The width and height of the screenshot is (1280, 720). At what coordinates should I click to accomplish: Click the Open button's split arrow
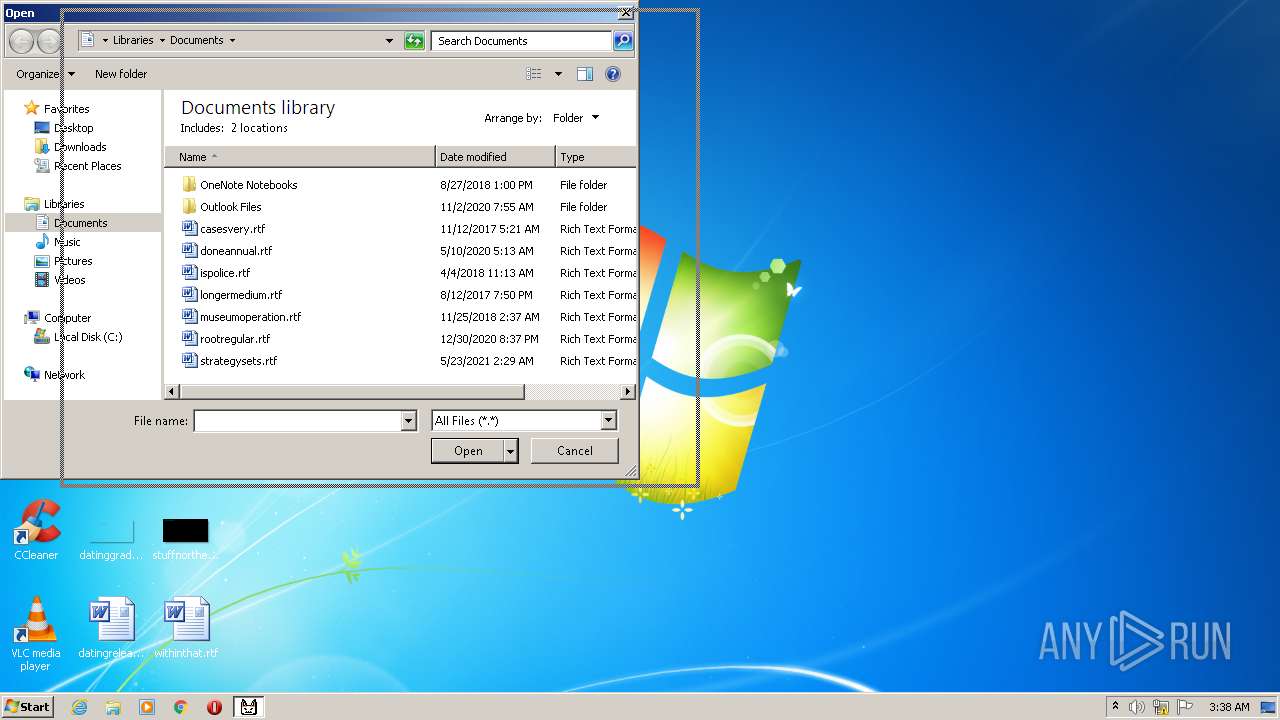[x=511, y=451]
